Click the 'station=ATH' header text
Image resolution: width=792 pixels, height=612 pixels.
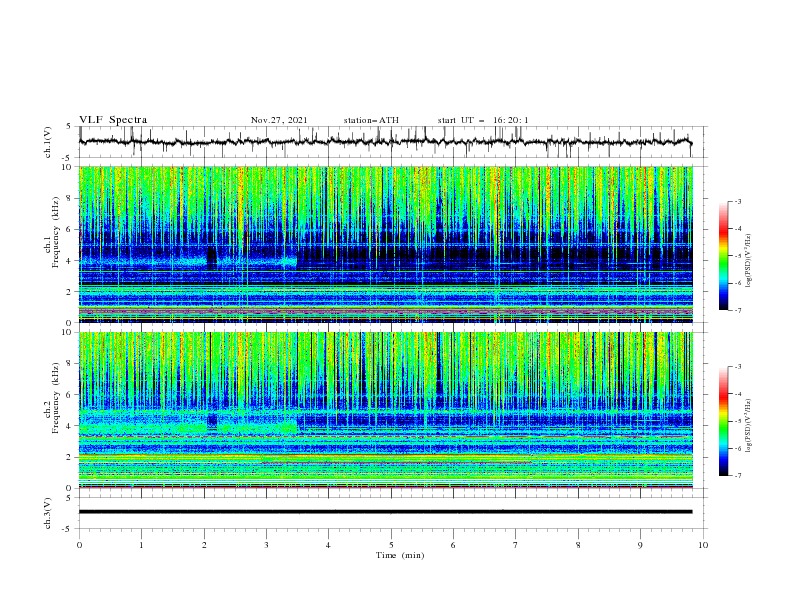tap(371, 120)
